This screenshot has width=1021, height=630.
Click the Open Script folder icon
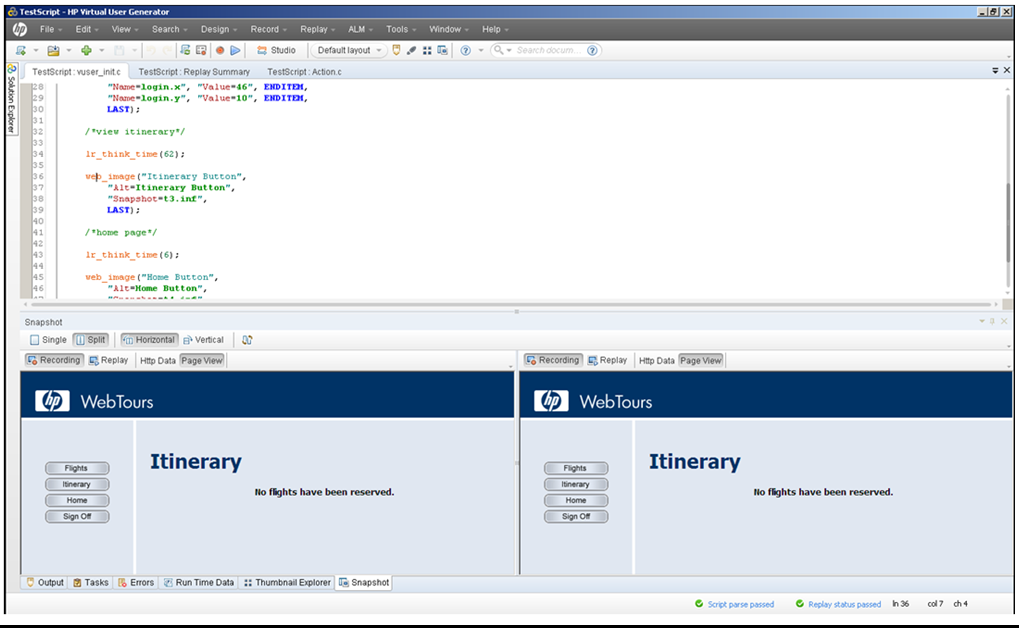point(53,50)
